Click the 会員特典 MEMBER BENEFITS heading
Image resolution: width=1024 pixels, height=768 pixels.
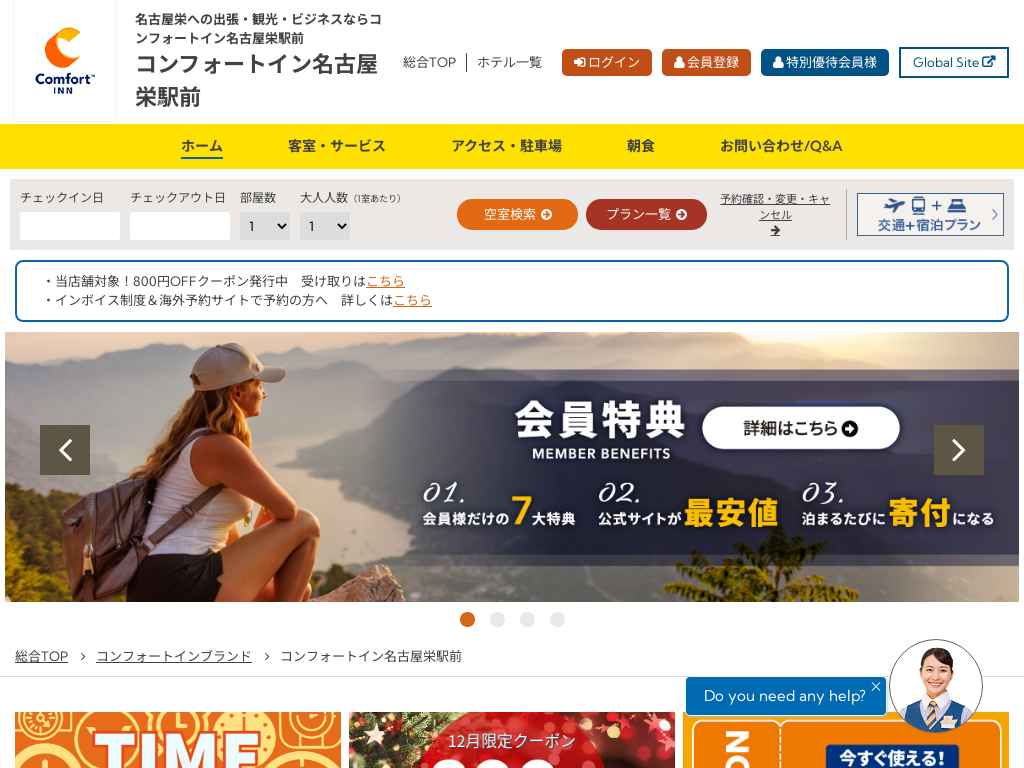click(600, 429)
